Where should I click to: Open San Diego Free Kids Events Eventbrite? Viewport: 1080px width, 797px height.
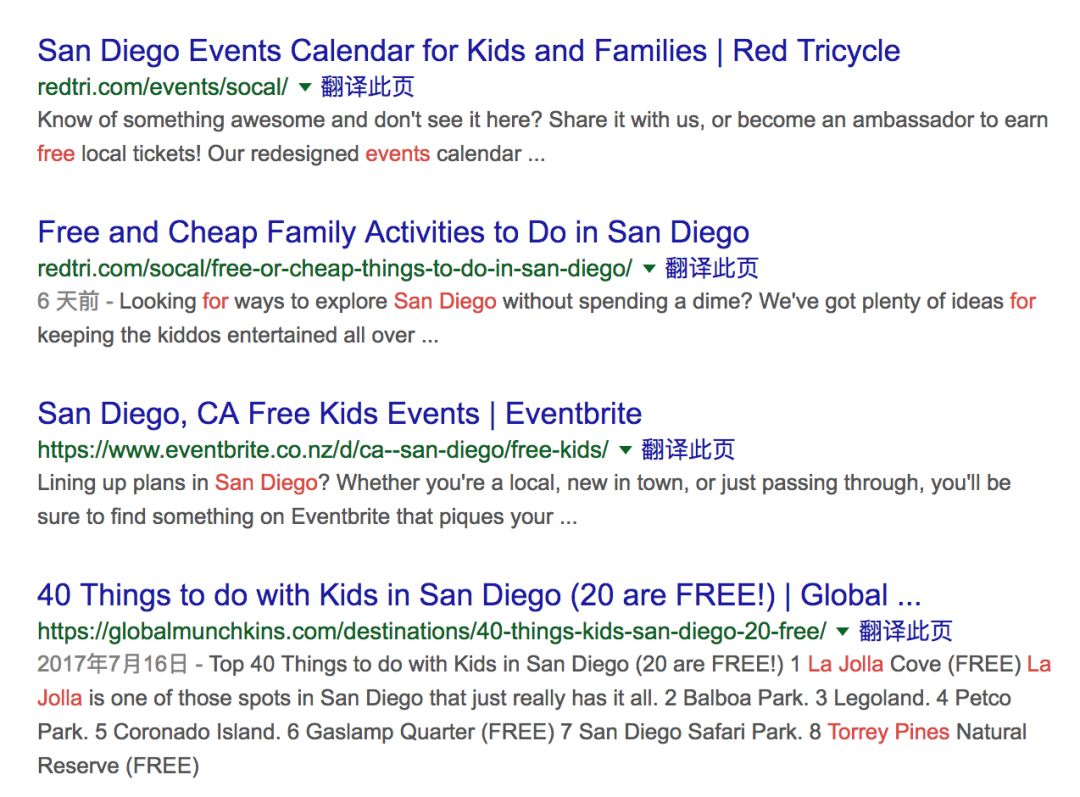340,413
